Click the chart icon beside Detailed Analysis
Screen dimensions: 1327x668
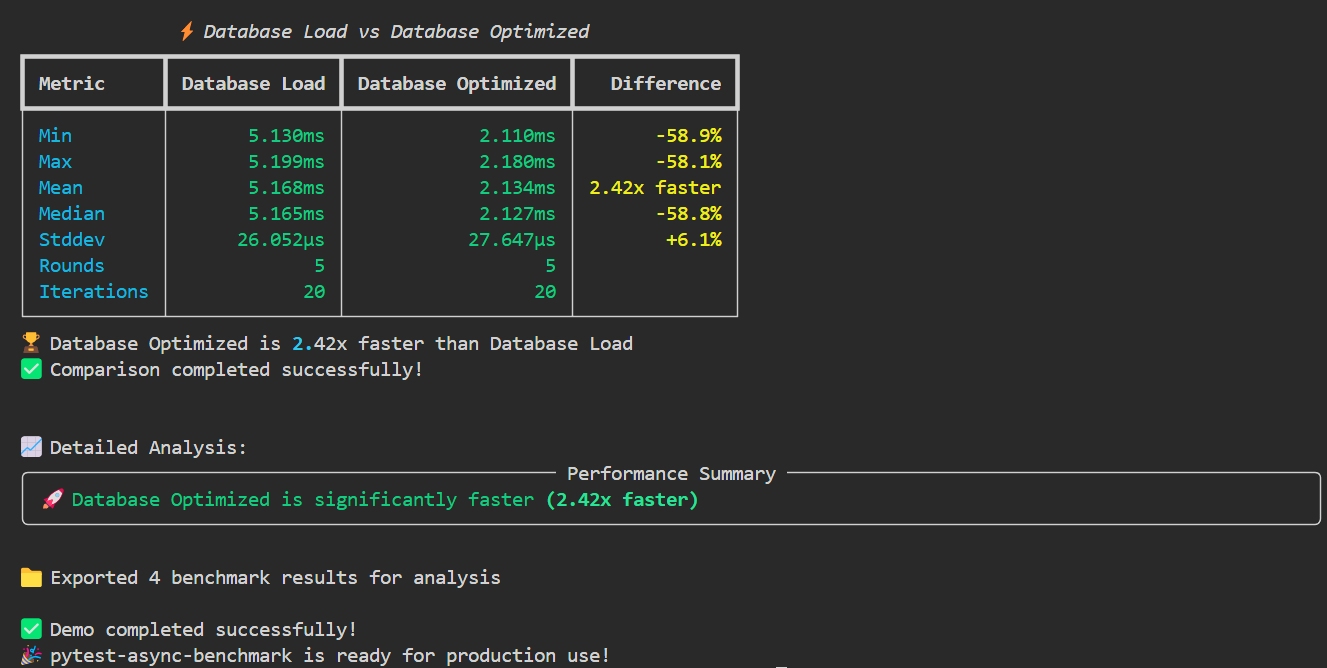click(x=31, y=448)
